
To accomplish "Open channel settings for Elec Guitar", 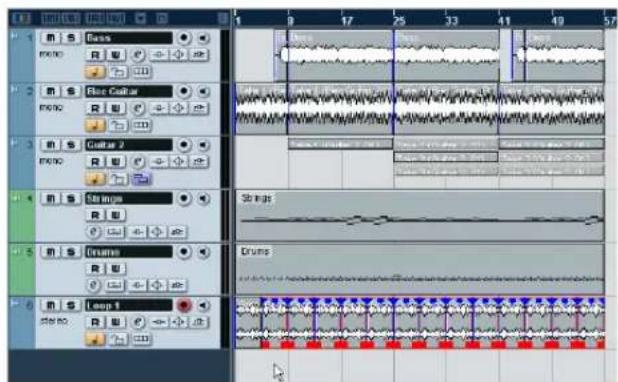I will [138, 108].
